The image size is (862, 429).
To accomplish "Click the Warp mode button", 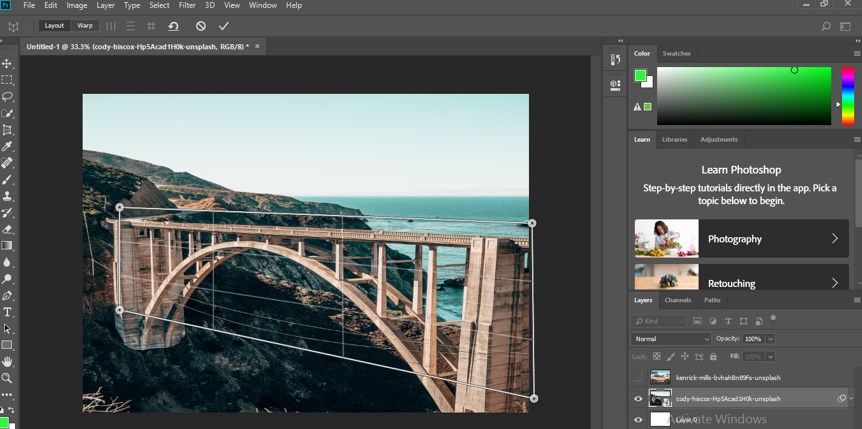I will click(85, 26).
